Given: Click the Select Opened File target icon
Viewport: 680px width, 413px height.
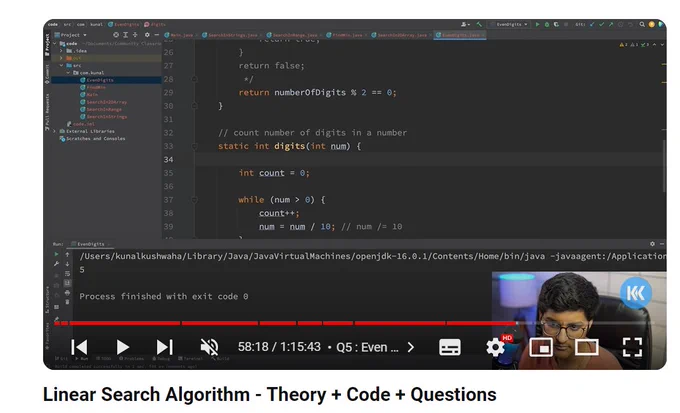Looking at the screenshot, I should 116,35.
